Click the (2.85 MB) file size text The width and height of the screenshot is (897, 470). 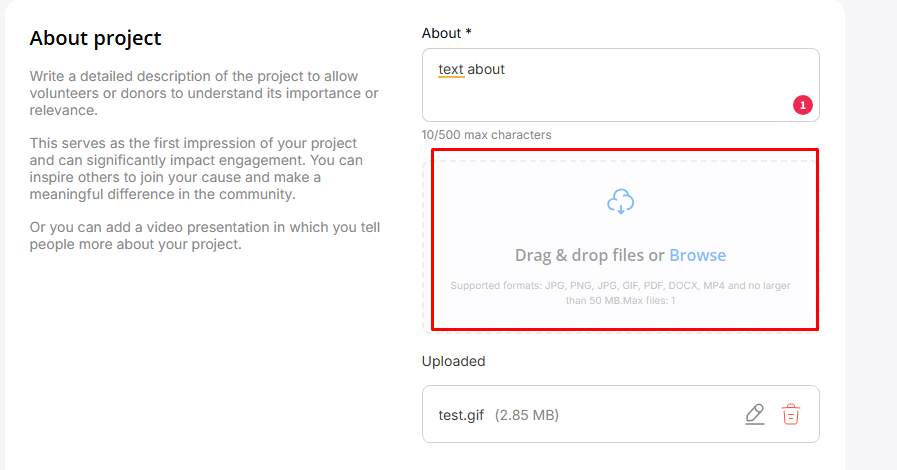(527, 414)
